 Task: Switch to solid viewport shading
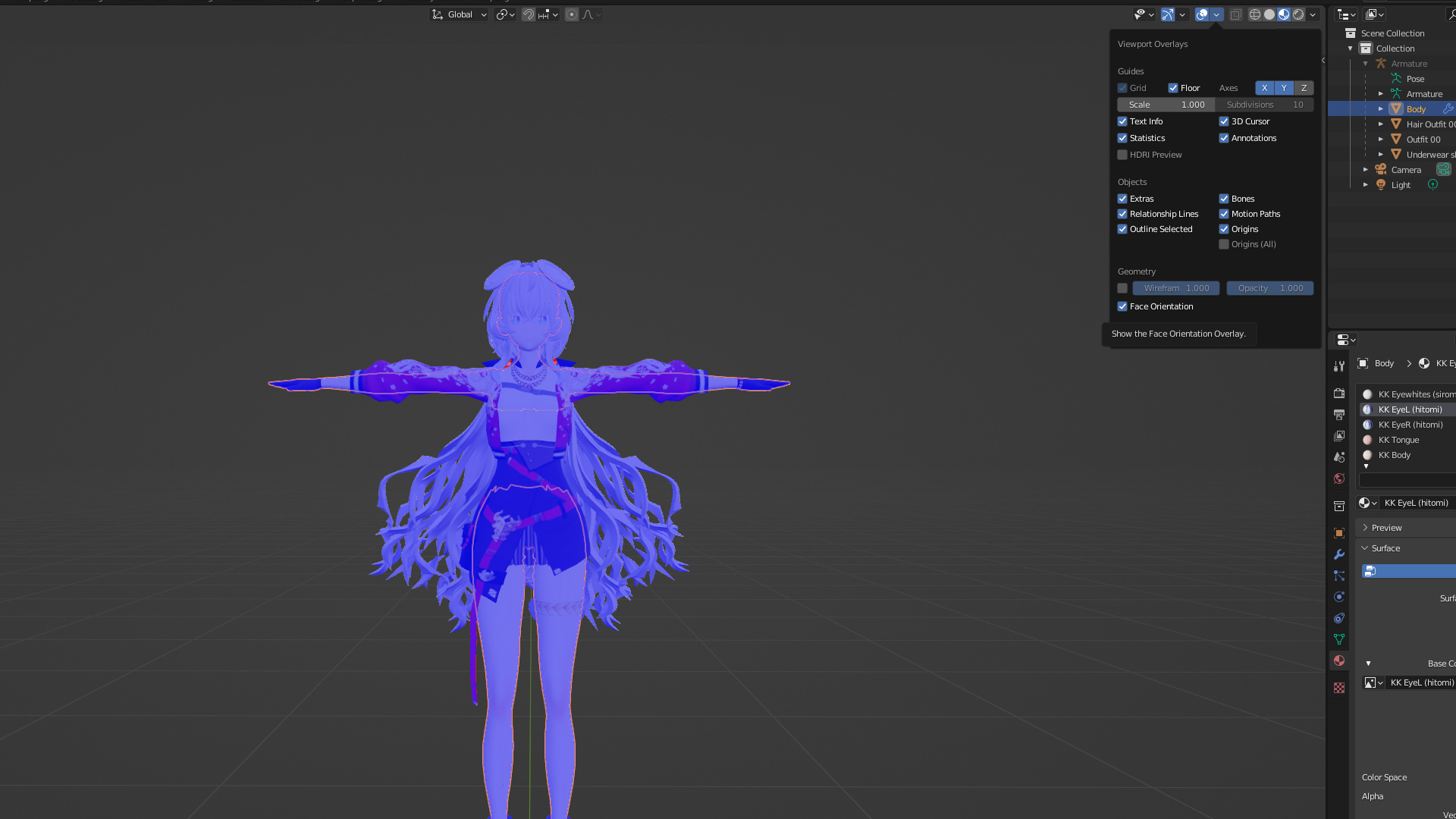coord(1269,14)
